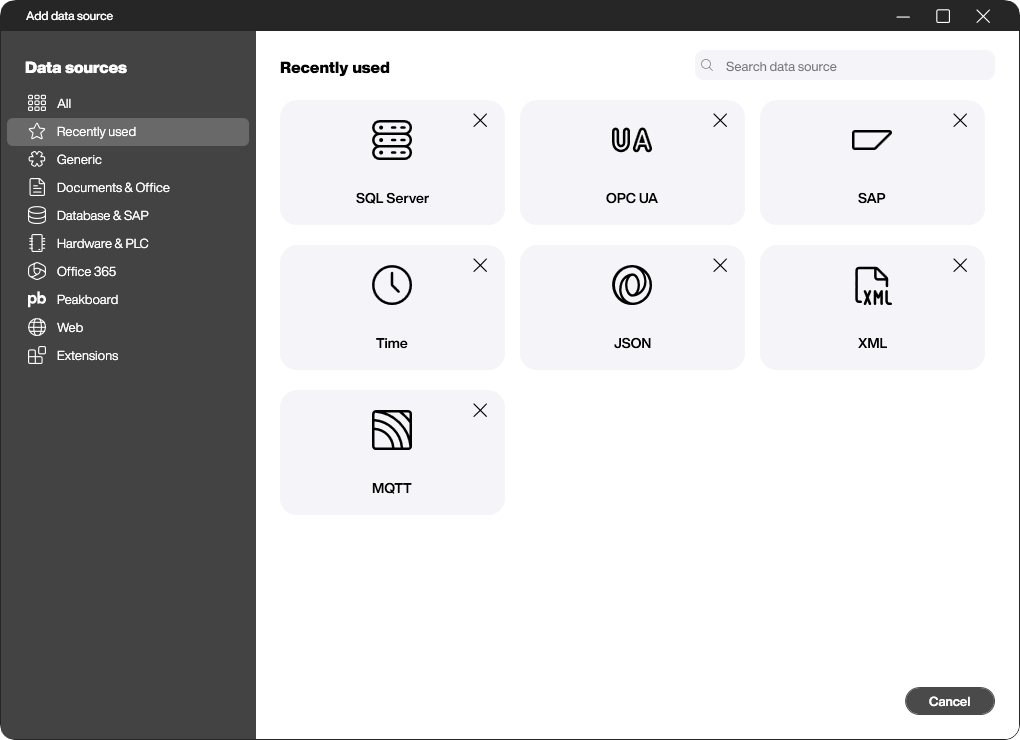The height and width of the screenshot is (740, 1020).
Task: Remove MQTT from recently used
Action: click(480, 410)
